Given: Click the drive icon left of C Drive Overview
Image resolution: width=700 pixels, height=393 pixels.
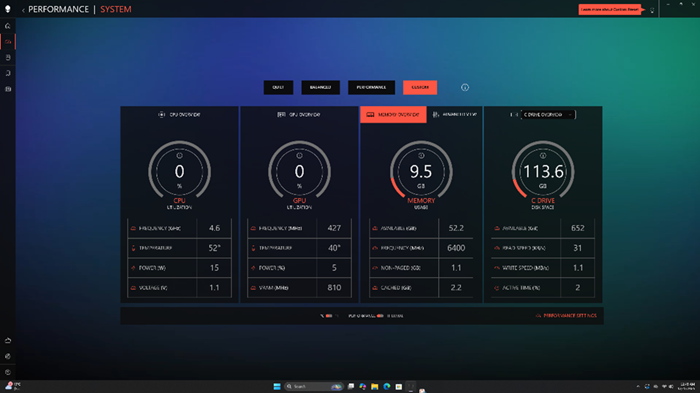Looking at the screenshot, I should 514,115.
